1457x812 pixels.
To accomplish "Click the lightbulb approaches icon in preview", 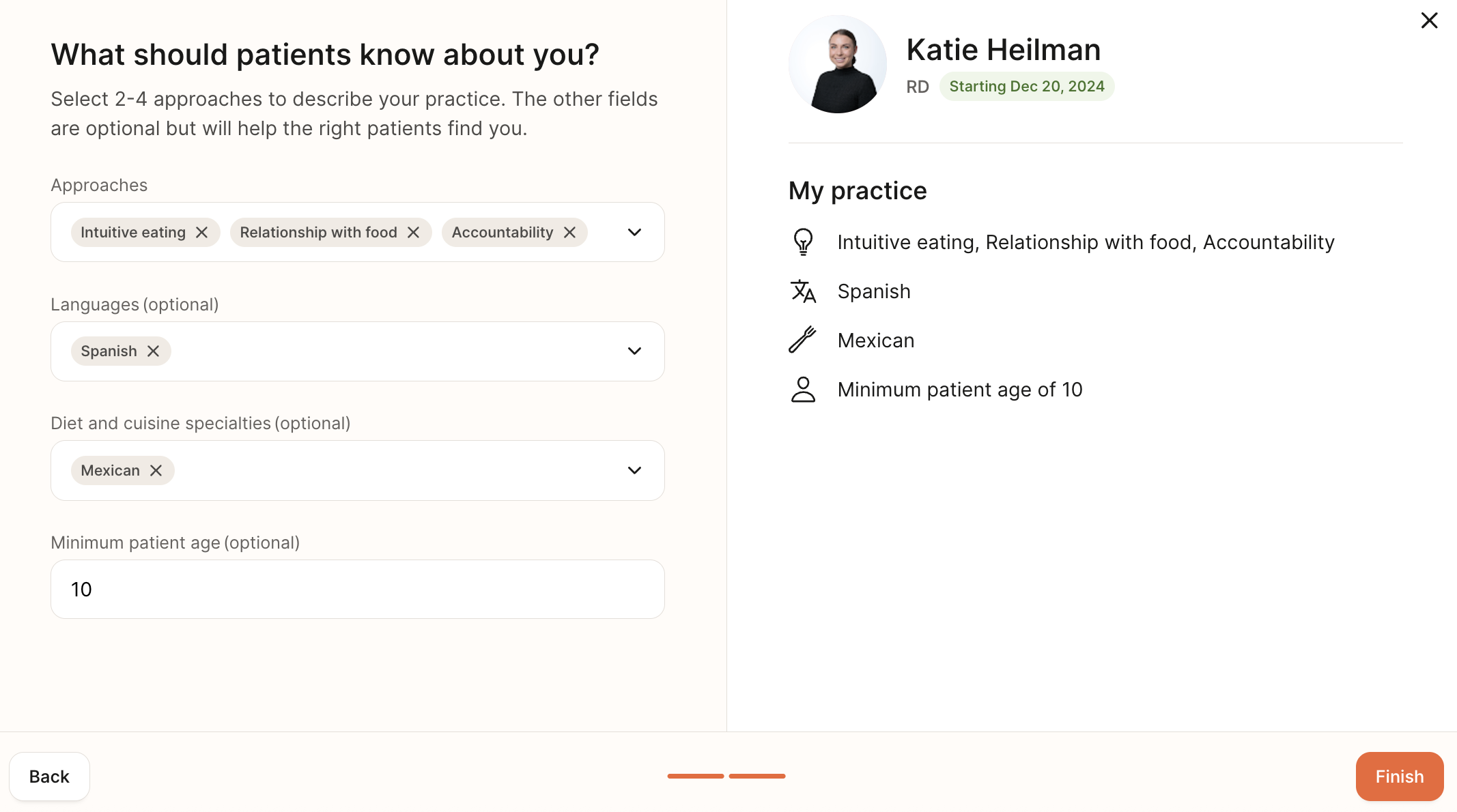I will [x=803, y=242].
